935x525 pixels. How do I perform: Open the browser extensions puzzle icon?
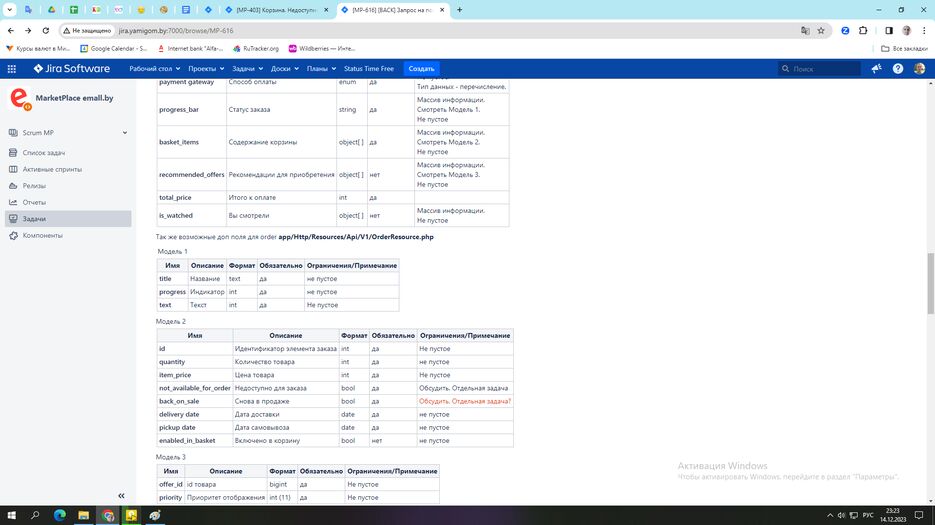(x=863, y=30)
